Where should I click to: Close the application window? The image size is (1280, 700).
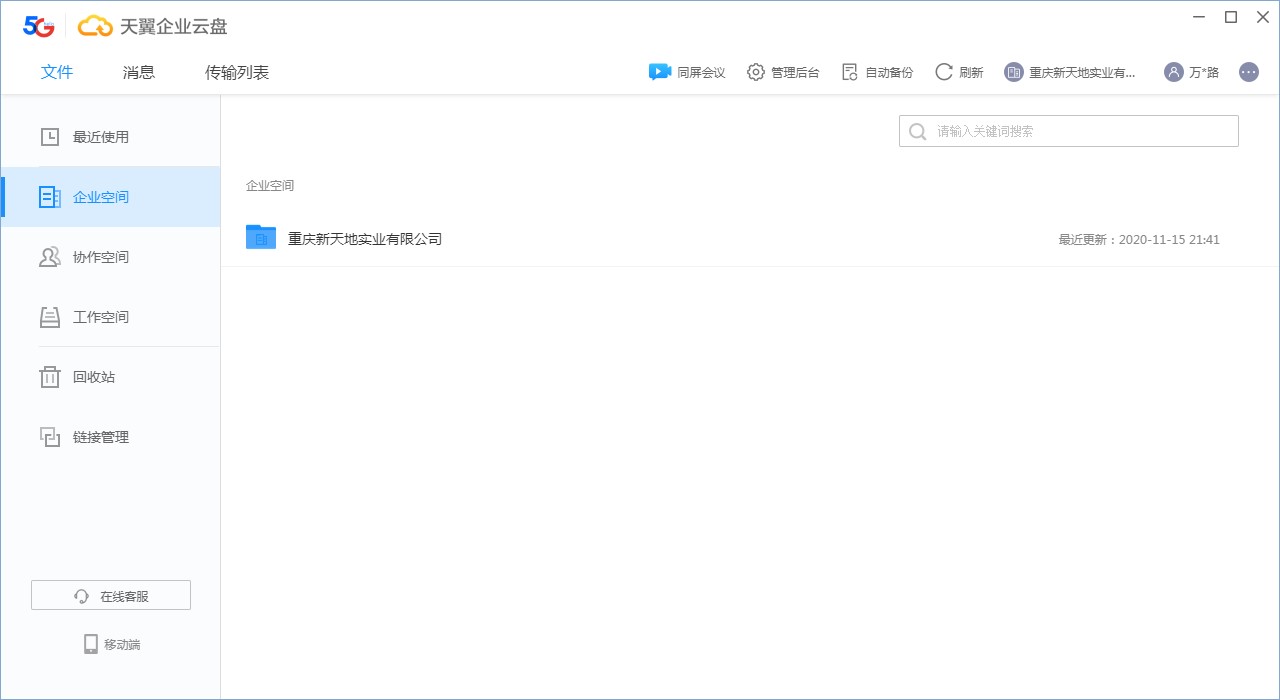tap(1262, 17)
